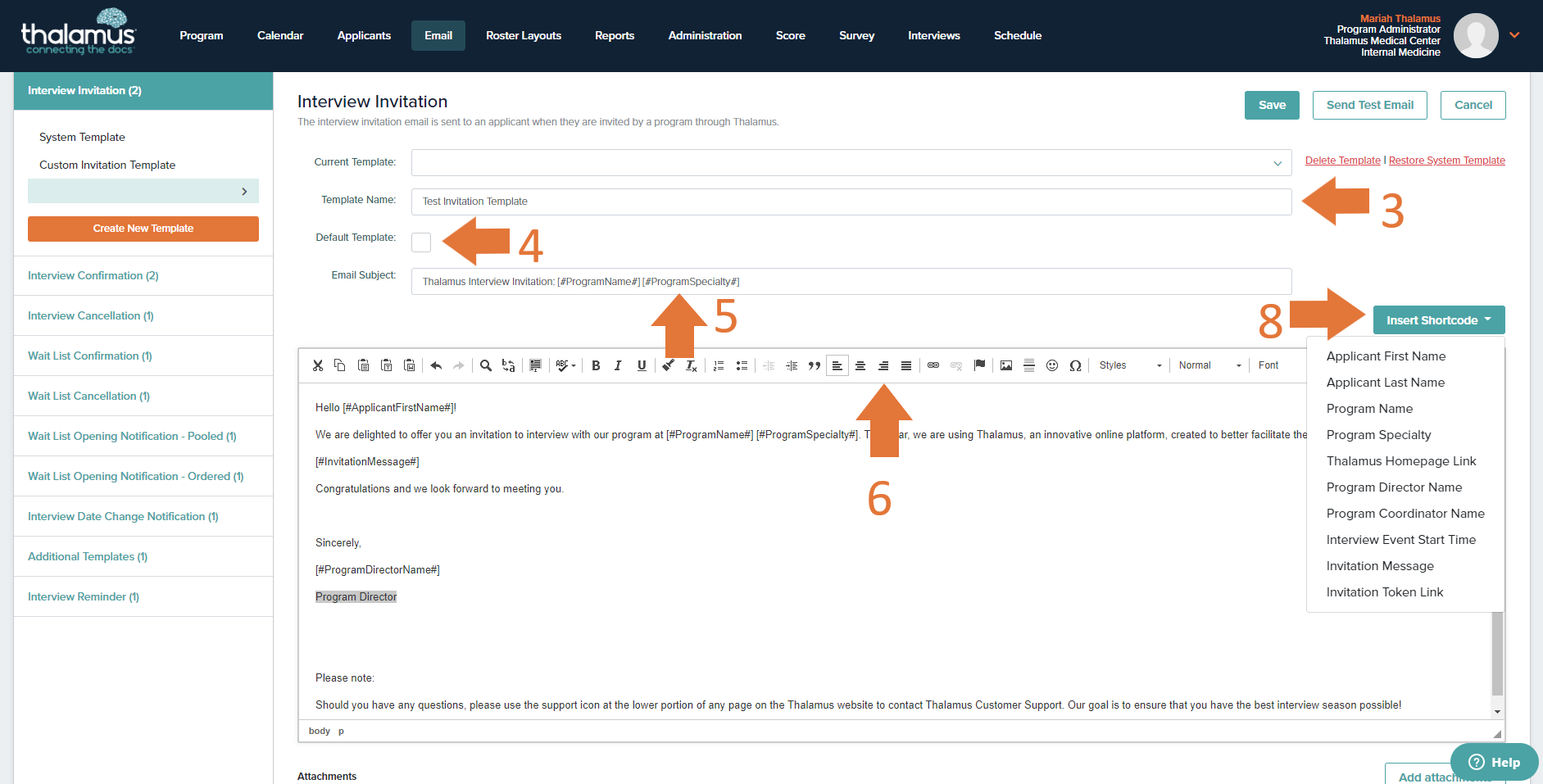Open the Applicants menu

(364, 35)
